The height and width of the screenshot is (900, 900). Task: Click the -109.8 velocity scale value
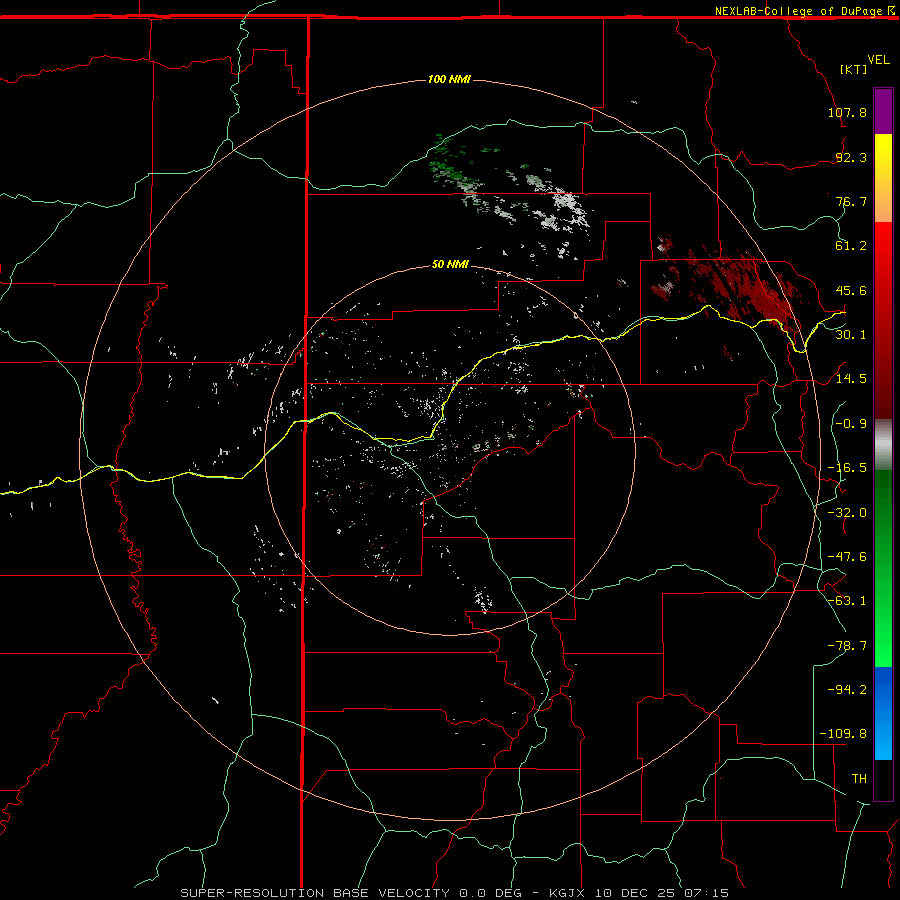(843, 734)
